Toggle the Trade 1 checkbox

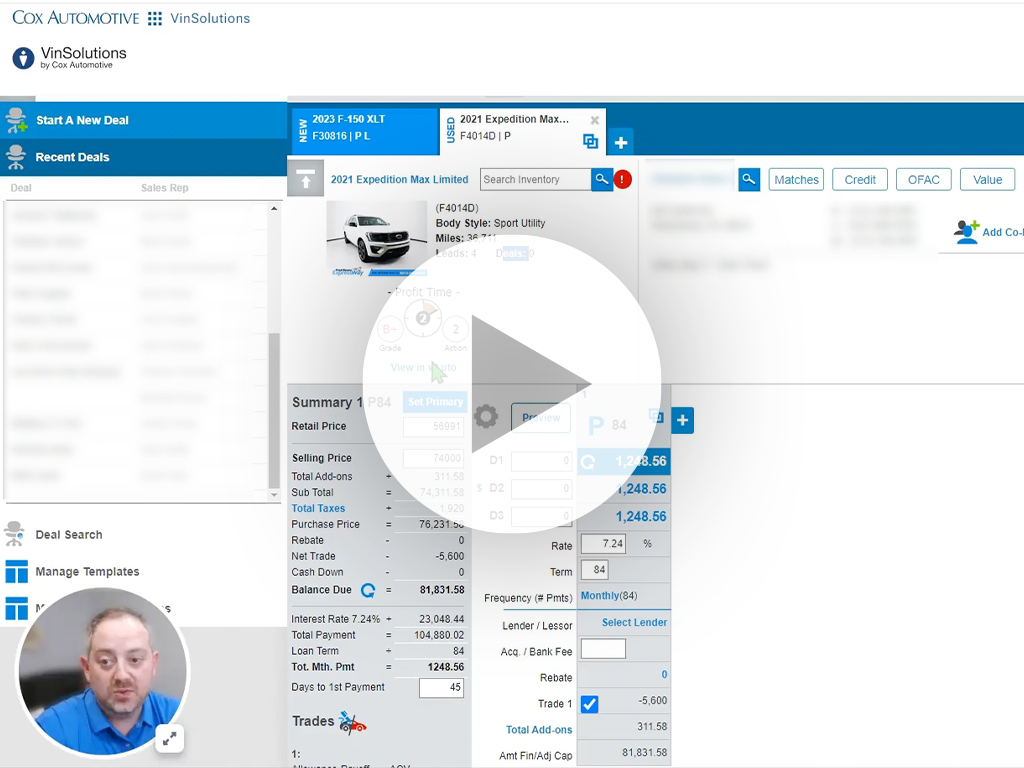point(589,703)
